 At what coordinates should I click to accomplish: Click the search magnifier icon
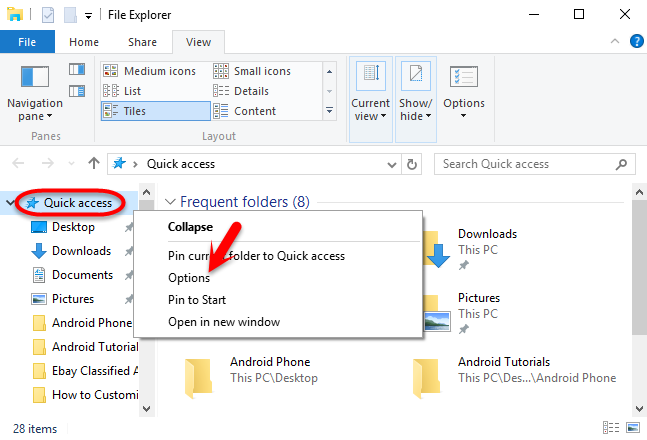point(623,164)
